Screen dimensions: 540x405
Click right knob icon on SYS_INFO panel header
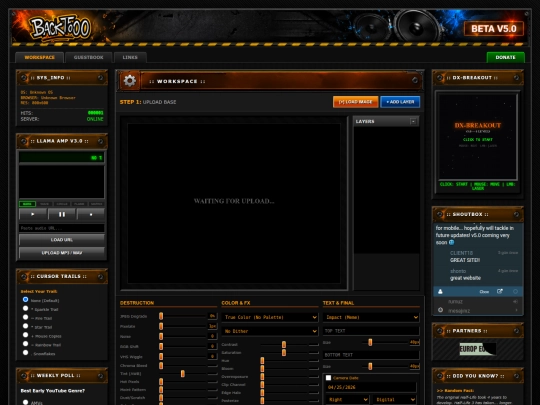point(100,78)
